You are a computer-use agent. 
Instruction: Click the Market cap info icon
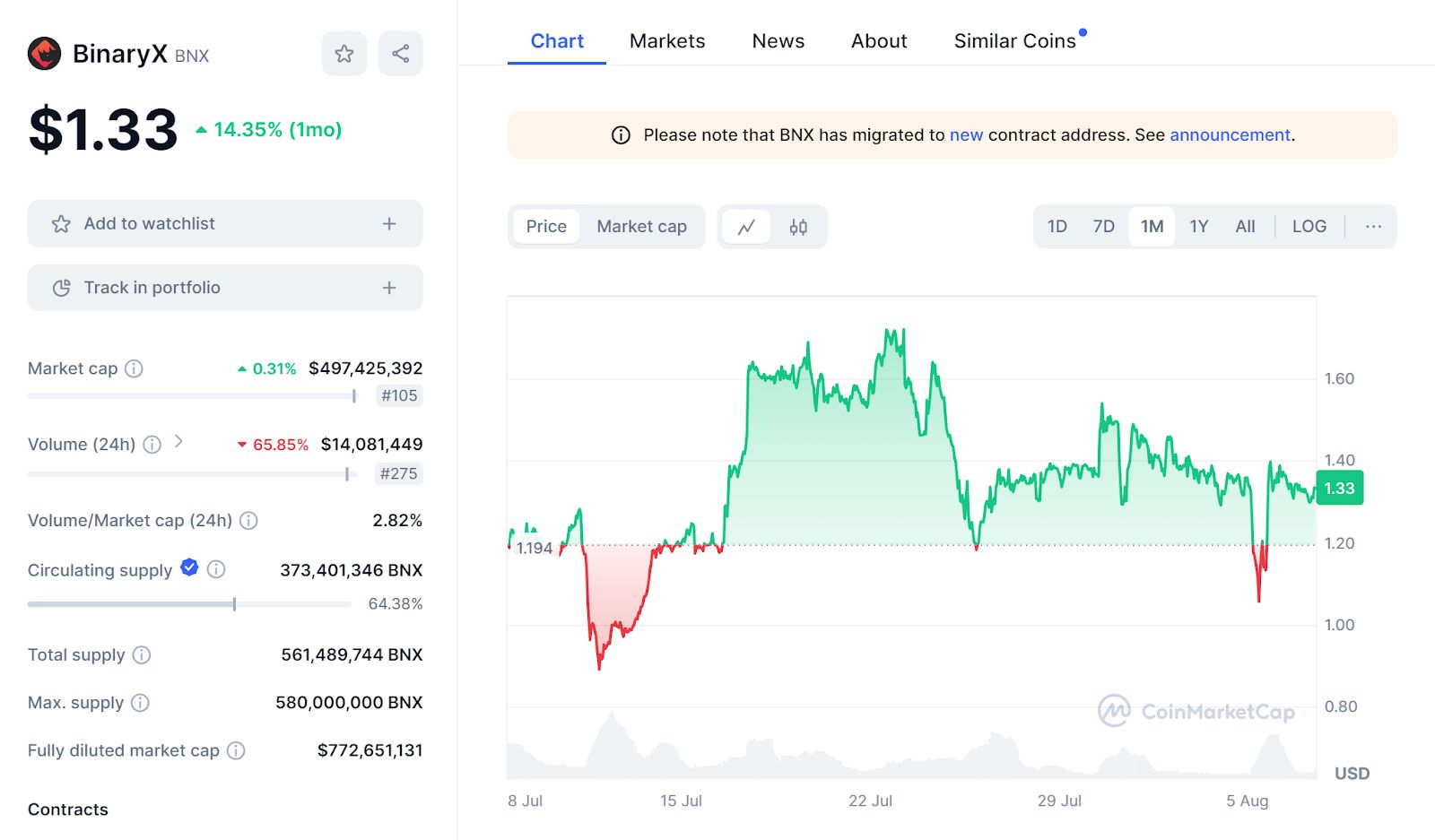(134, 368)
